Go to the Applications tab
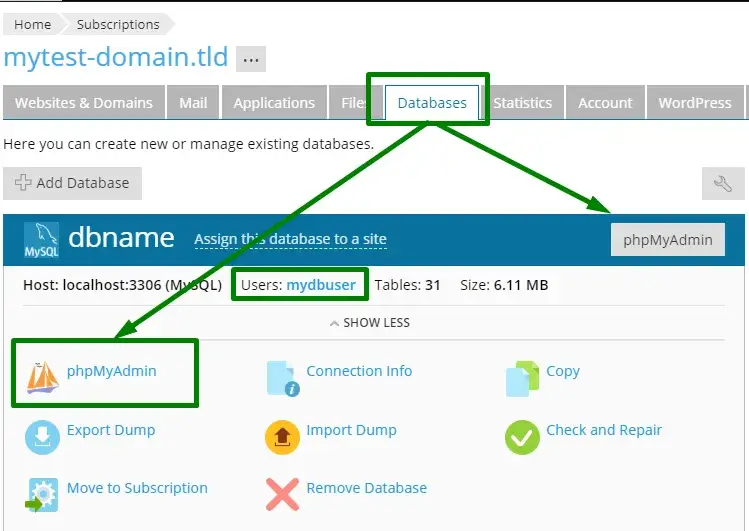The image size is (749, 531). pyautogui.click(x=274, y=102)
